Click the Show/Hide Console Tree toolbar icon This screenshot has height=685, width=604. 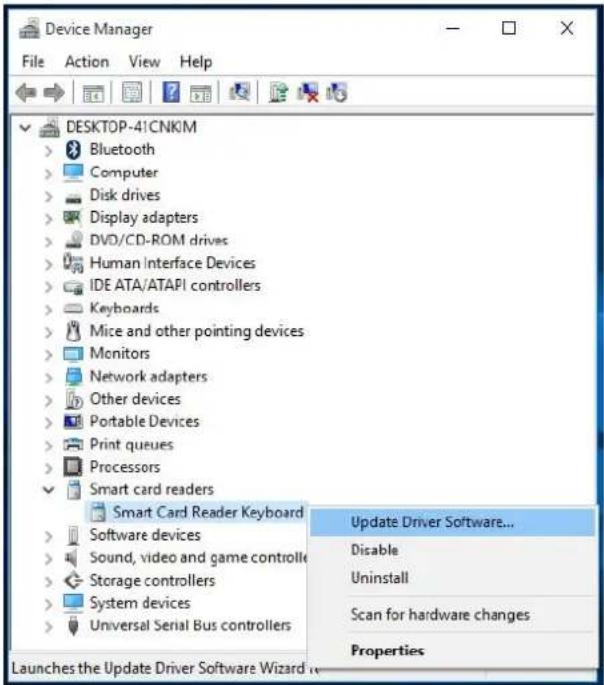click(93, 93)
